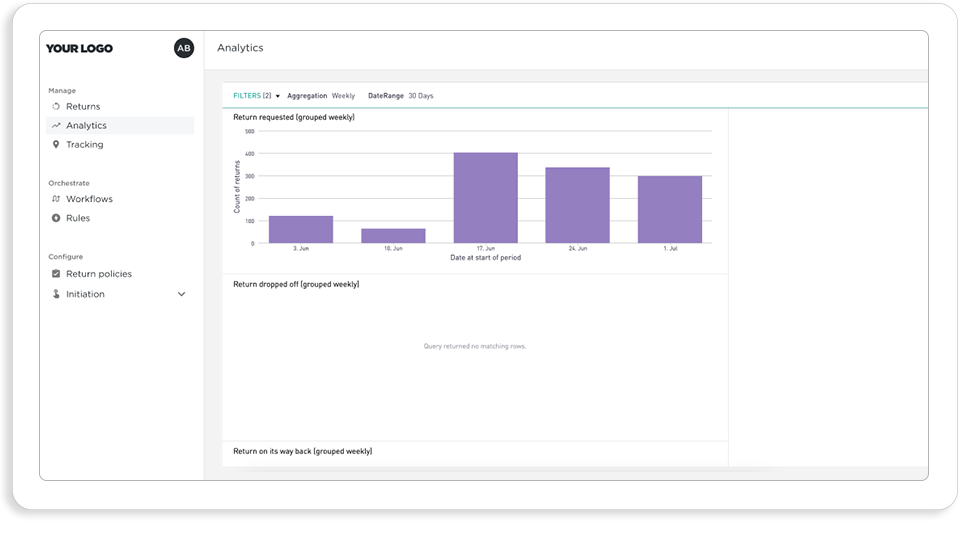This screenshot has width=960, height=540.
Task: Select the 1. Jul chart bar
Action: click(x=670, y=209)
